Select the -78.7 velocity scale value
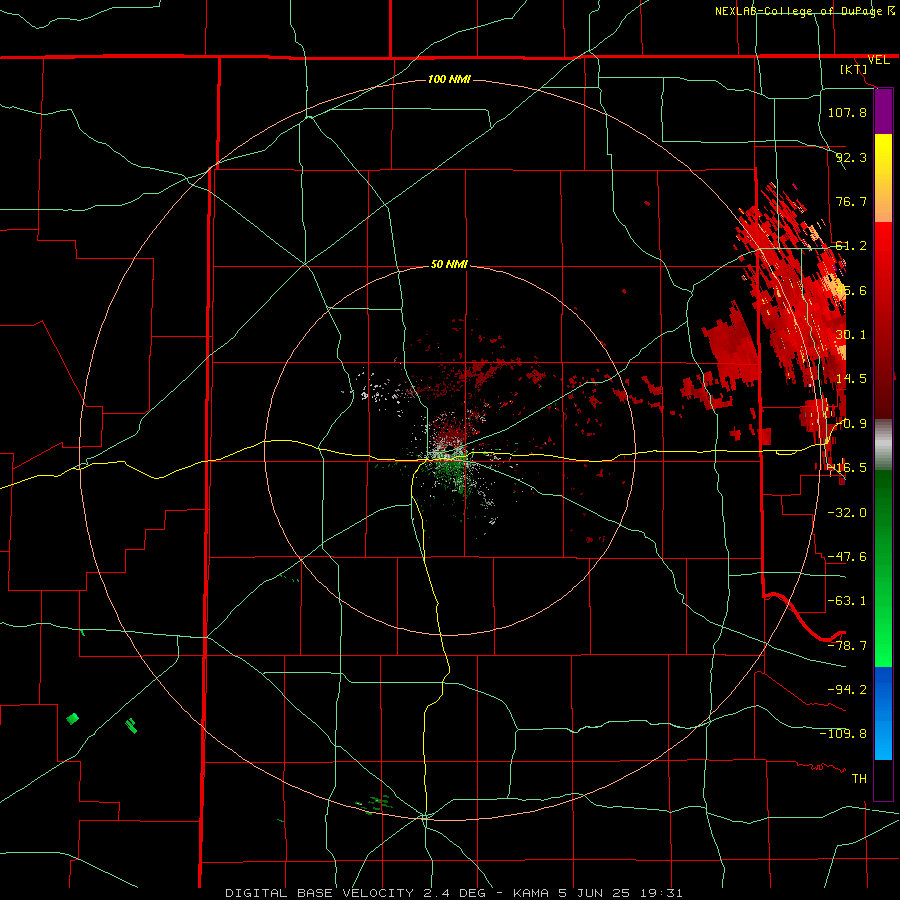Screen dimensions: 900x900 847,645
